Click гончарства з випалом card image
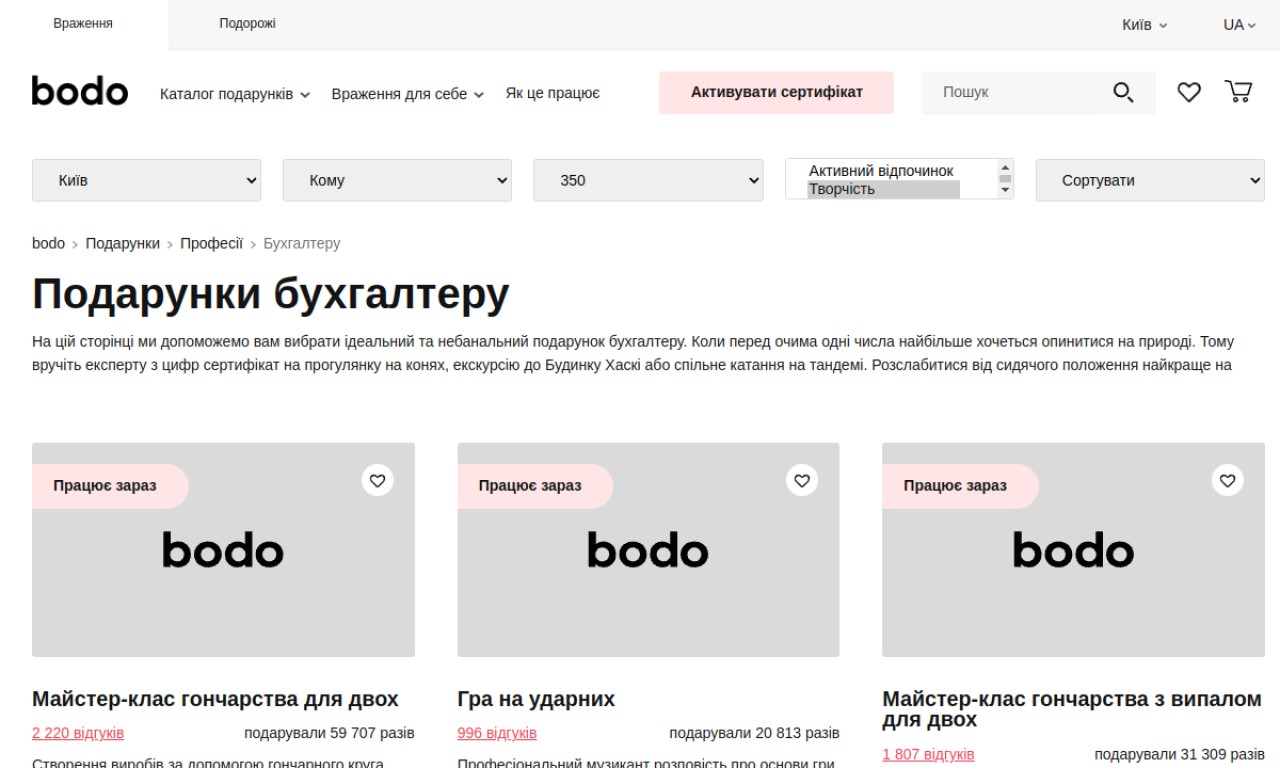The width and height of the screenshot is (1280, 768). [x=1073, y=550]
